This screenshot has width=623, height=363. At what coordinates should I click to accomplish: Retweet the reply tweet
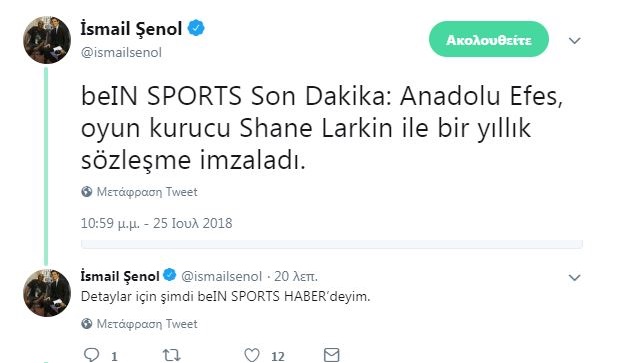(x=172, y=355)
